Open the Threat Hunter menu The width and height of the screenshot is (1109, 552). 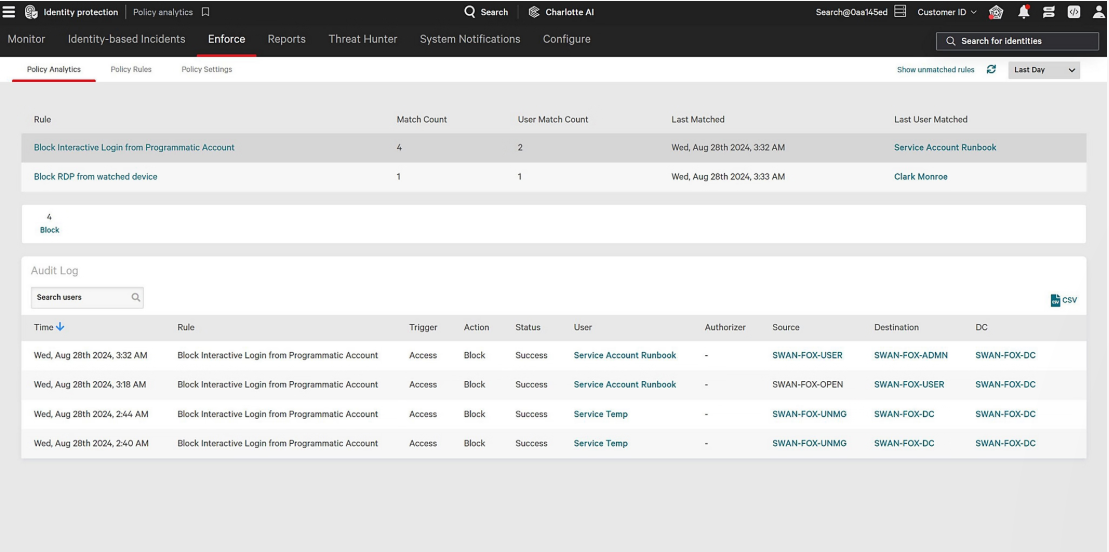tap(363, 39)
